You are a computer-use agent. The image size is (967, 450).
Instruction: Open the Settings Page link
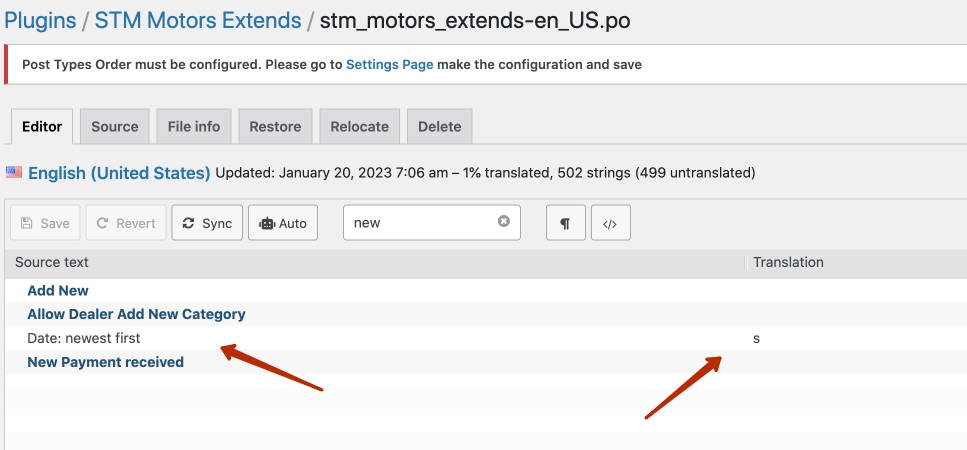click(x=389, y=64)
